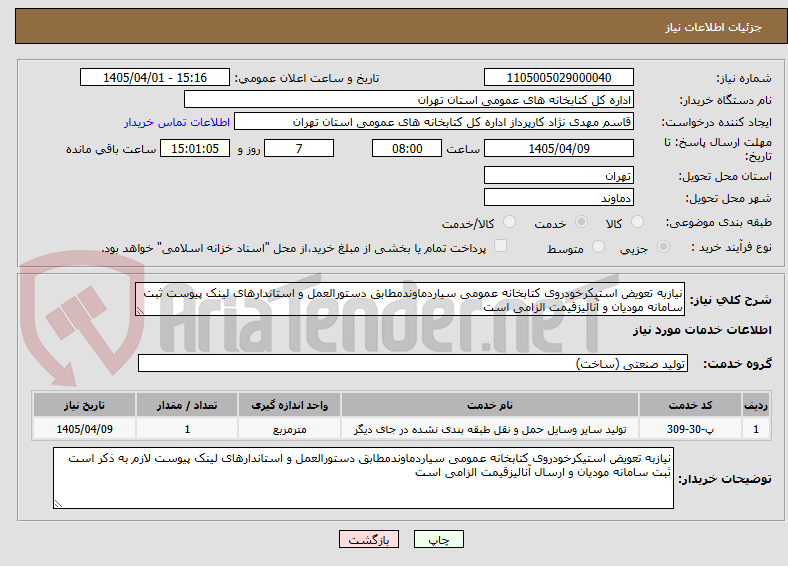This screenshot has width=788, height=566.
Task: Click the buyer organization name field
Action: coord(409,100)
